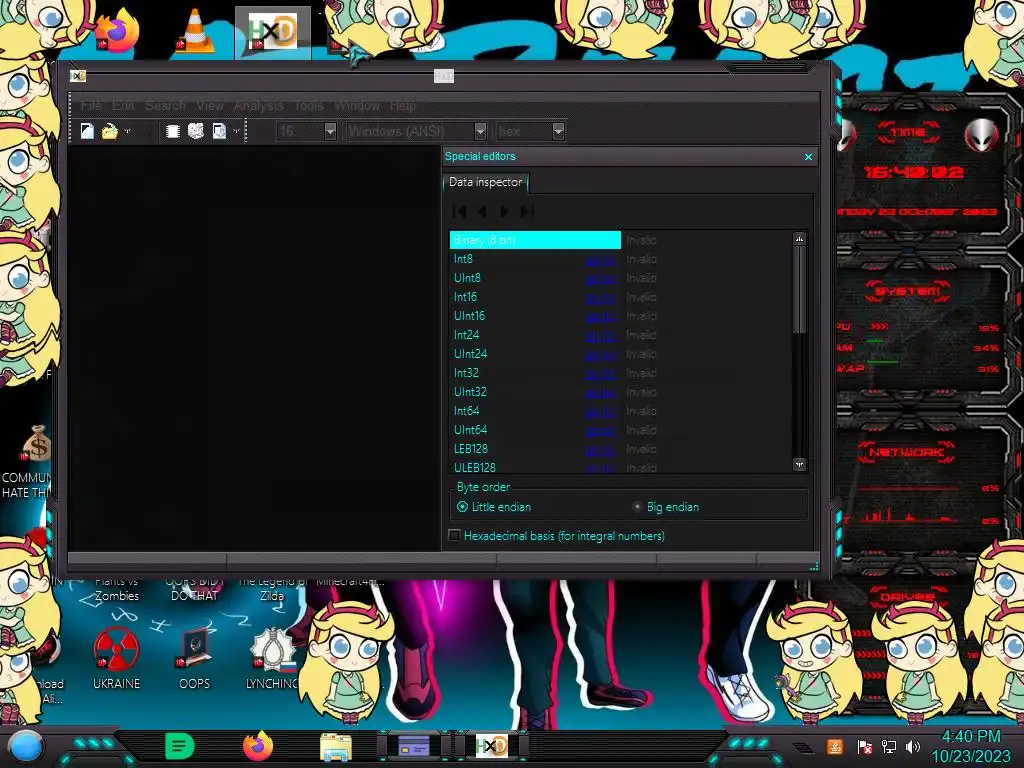
Task: Click the Open file folder icon
Action: tap(109, 131)
